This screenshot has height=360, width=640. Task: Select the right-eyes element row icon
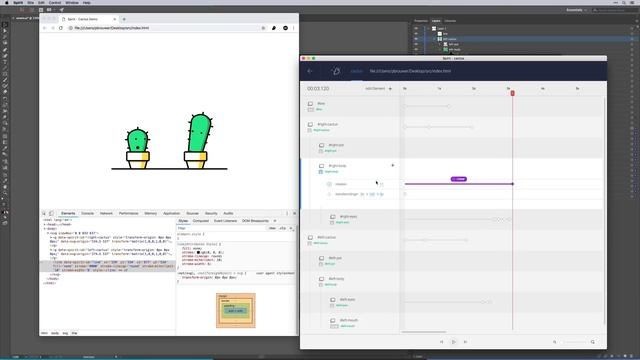pyautogui.click(x=333, y=217)
